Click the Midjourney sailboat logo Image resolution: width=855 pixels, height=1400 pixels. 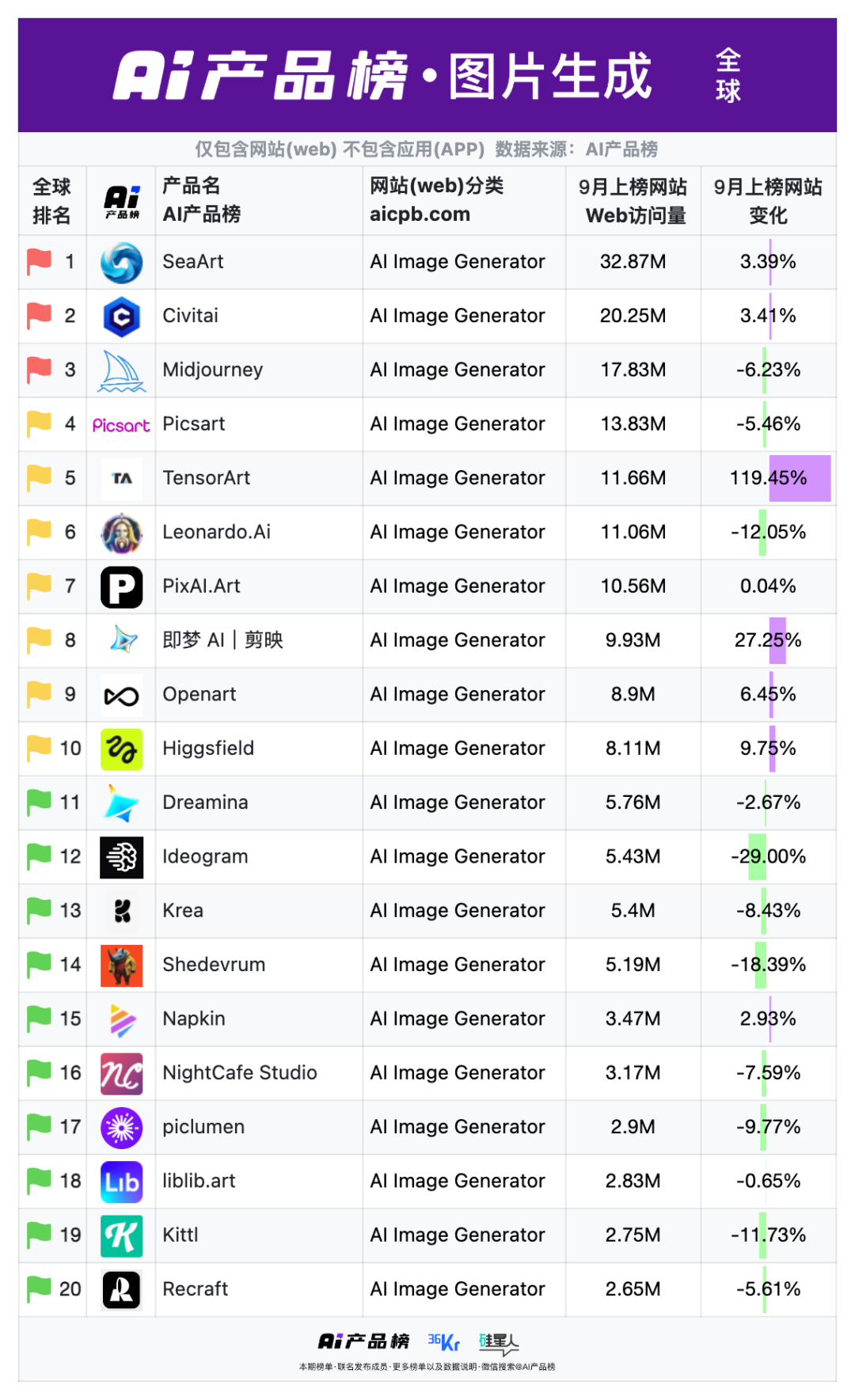click(121, 371)
